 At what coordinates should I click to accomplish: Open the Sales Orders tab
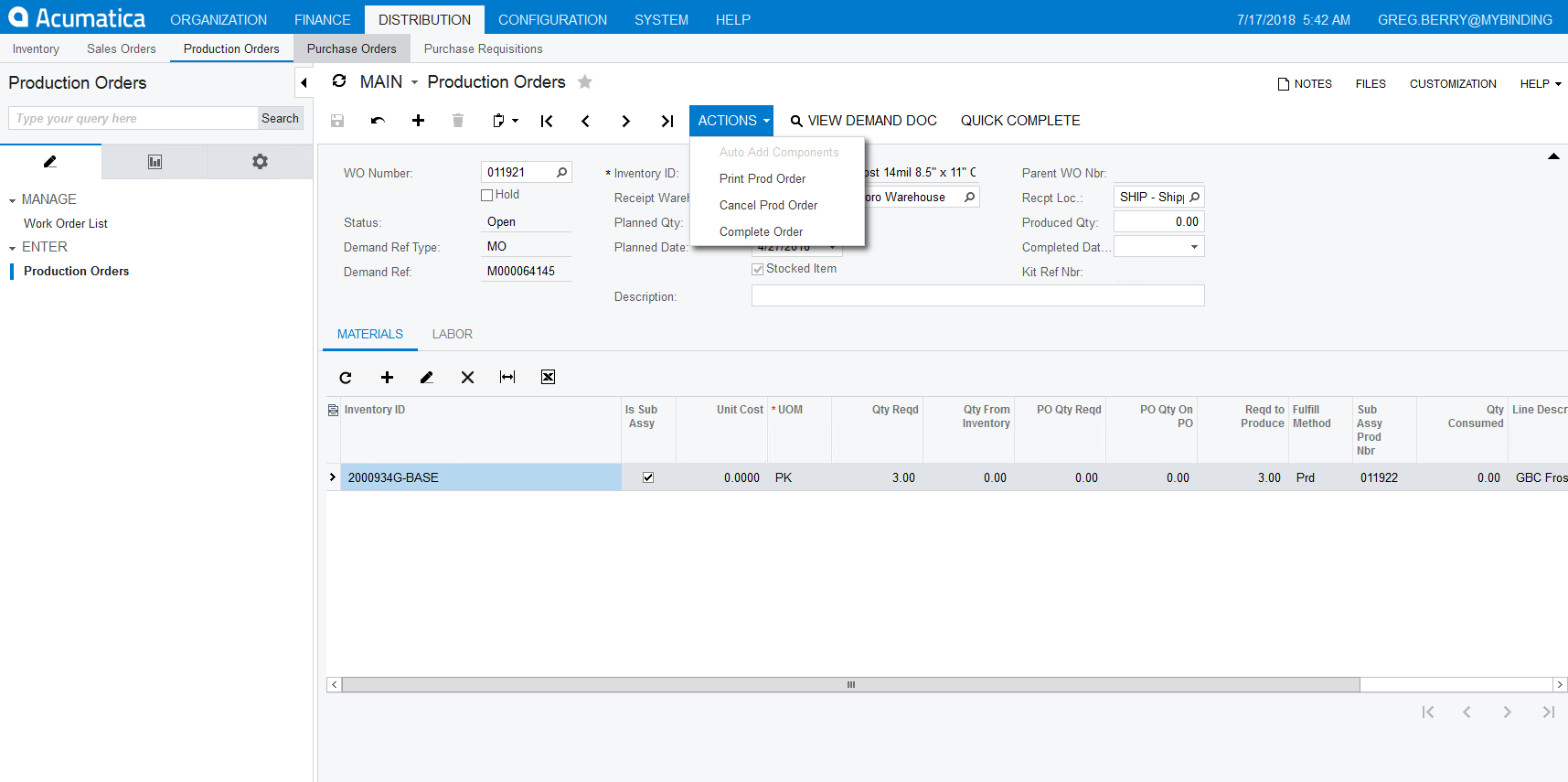(x=122, y=48)
